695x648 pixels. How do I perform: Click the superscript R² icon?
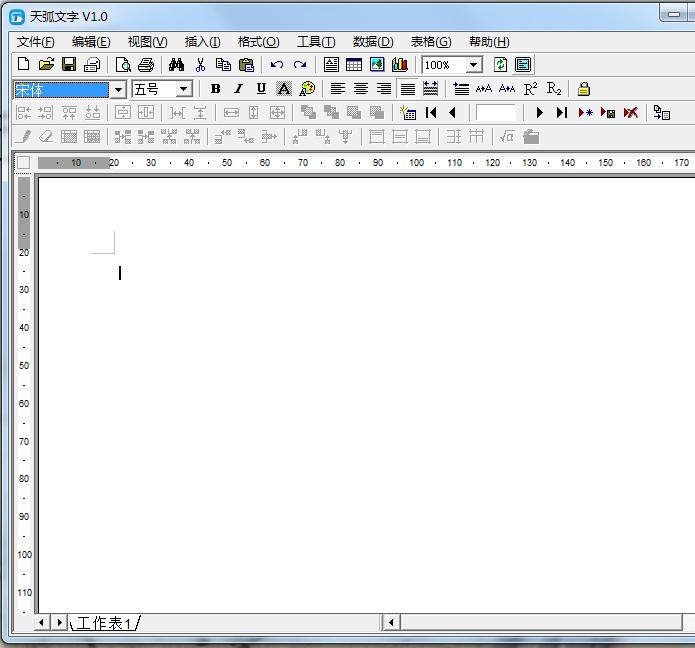(530, 89)
